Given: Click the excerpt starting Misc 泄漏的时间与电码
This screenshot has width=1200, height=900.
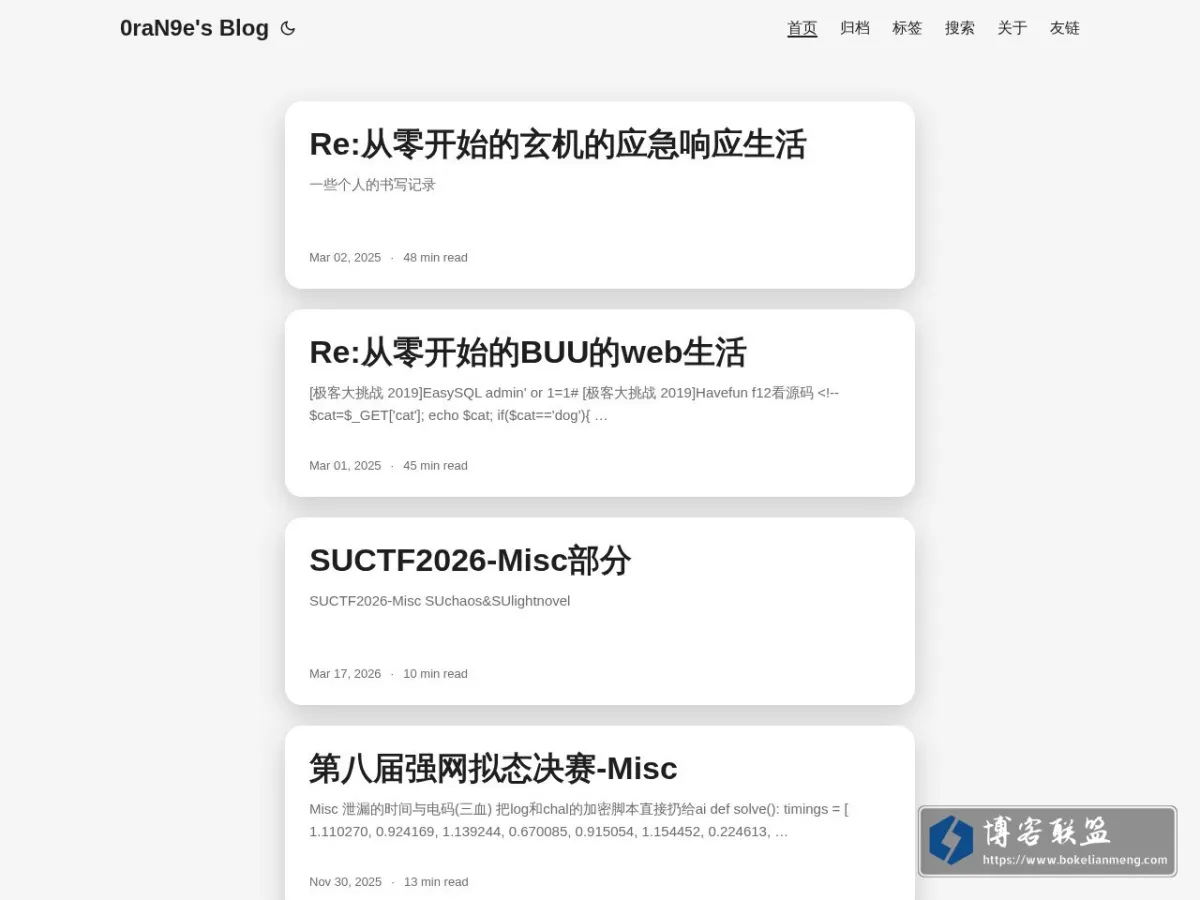Looking at the screenshot, I should [x=579, y=820].
